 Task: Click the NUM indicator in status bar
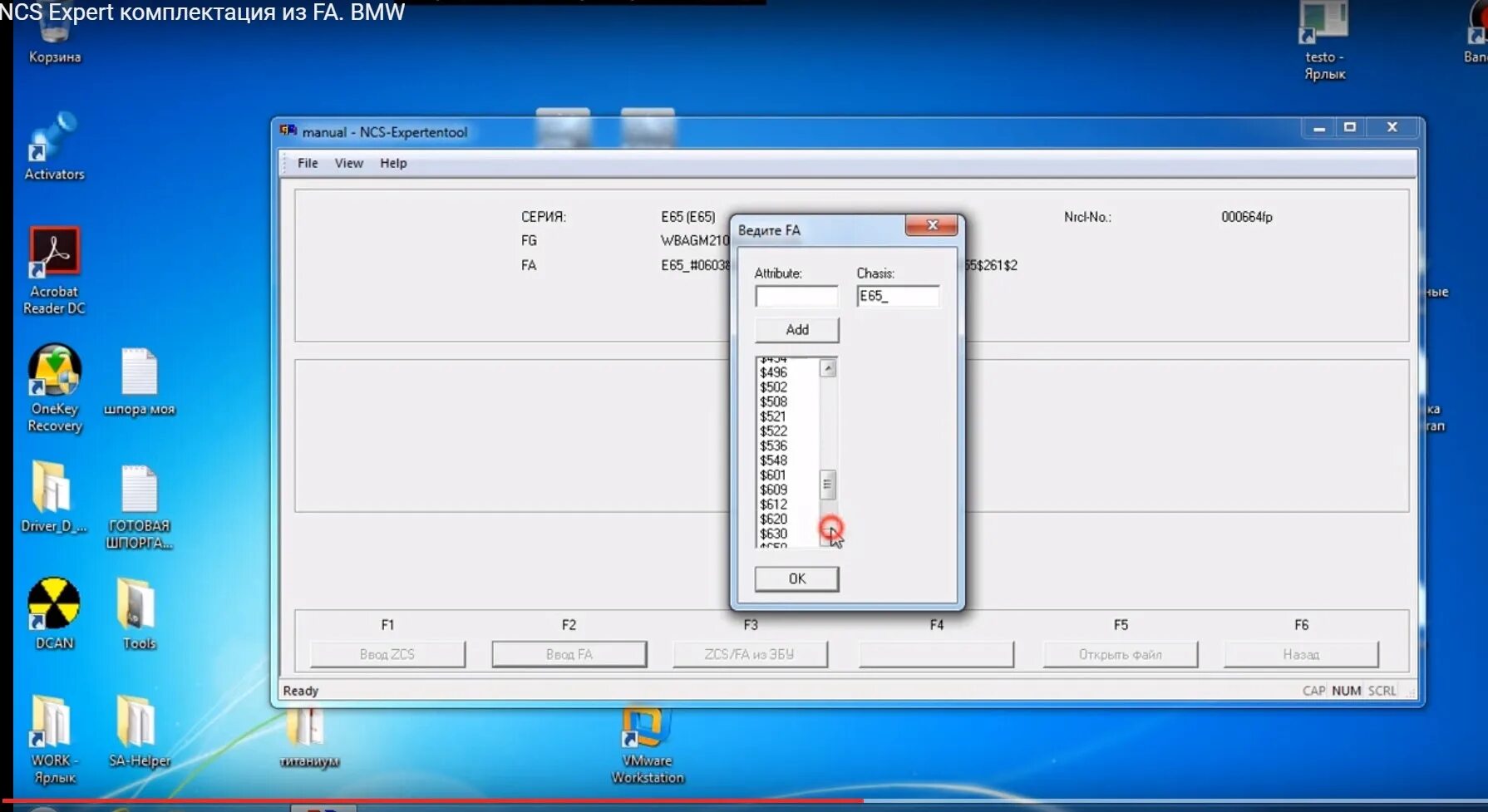(1347, 691)
